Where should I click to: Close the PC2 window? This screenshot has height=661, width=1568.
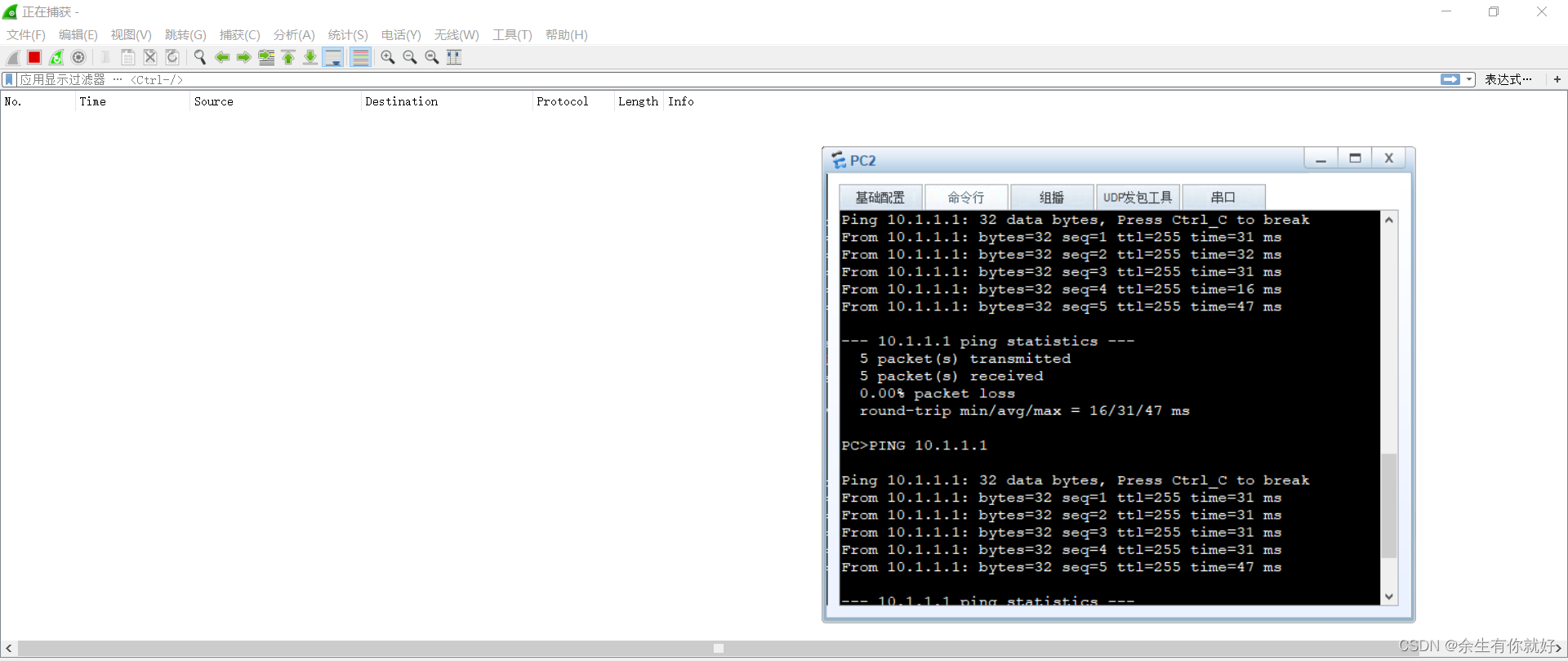point(1389,159)
